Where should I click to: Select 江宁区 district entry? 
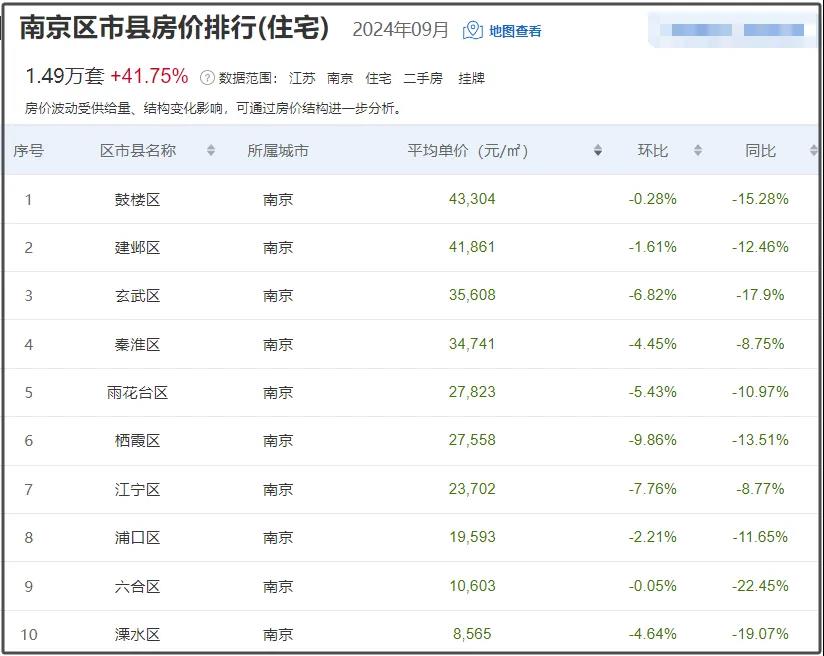click(x=138, y=489)
